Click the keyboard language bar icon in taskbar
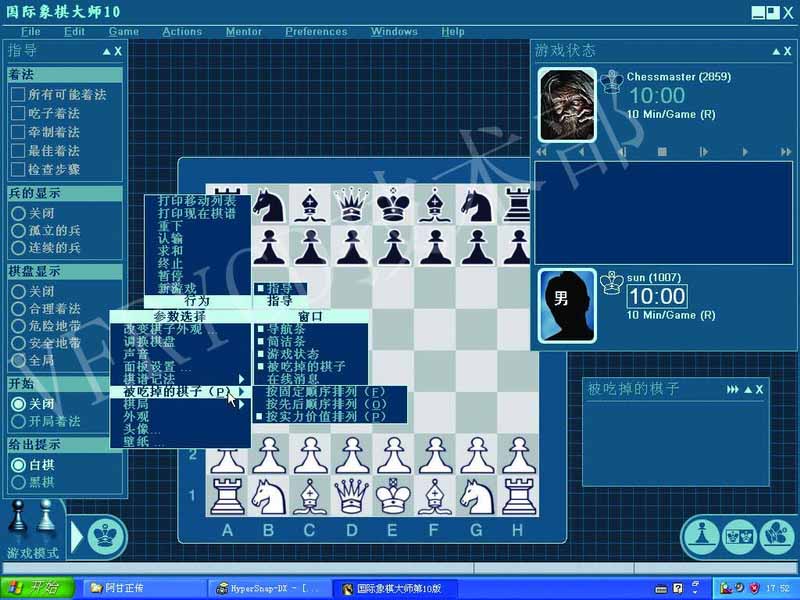Screen dimensions: 800x600 661,589
